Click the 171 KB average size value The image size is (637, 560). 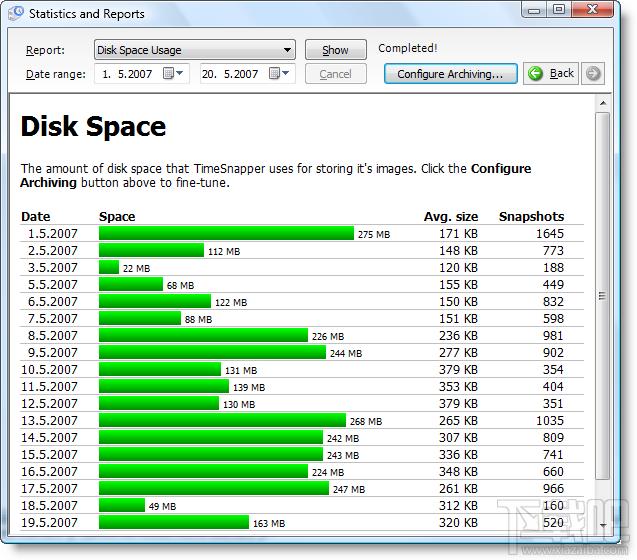click(x=458, y=234)
